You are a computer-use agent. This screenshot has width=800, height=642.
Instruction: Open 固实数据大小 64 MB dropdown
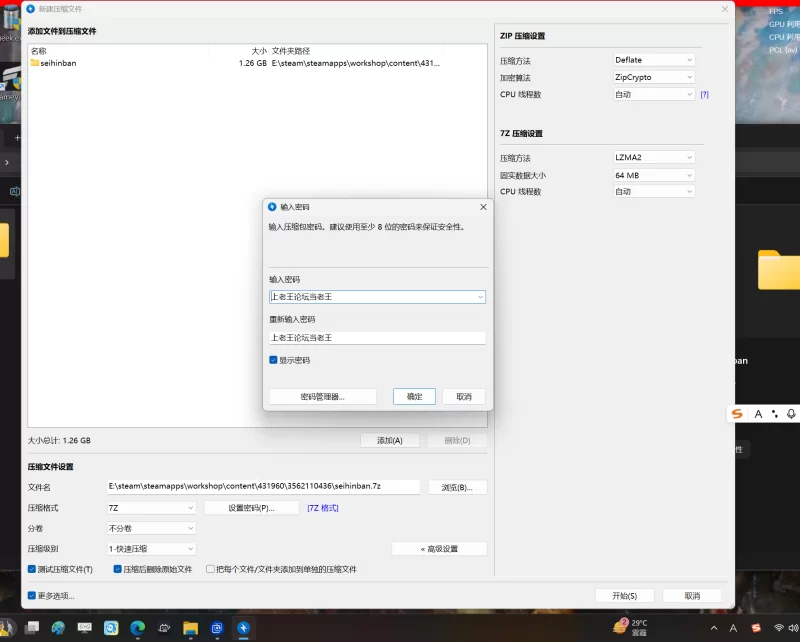654,175
